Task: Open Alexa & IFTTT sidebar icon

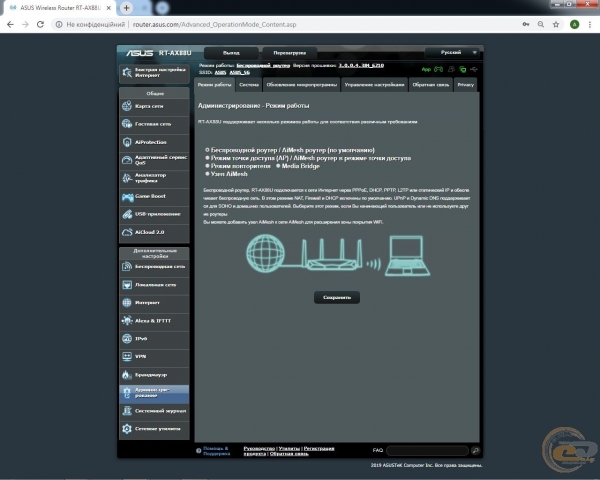Action: 127,321
